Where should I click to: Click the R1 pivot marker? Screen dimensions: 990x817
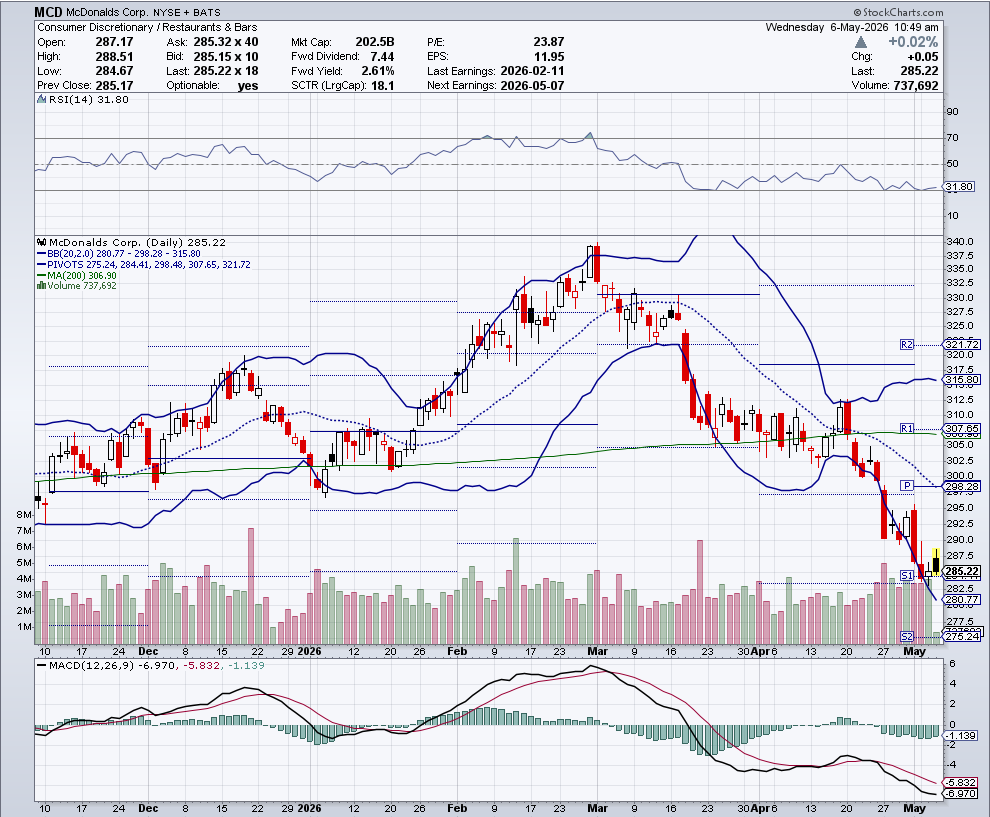907,429
